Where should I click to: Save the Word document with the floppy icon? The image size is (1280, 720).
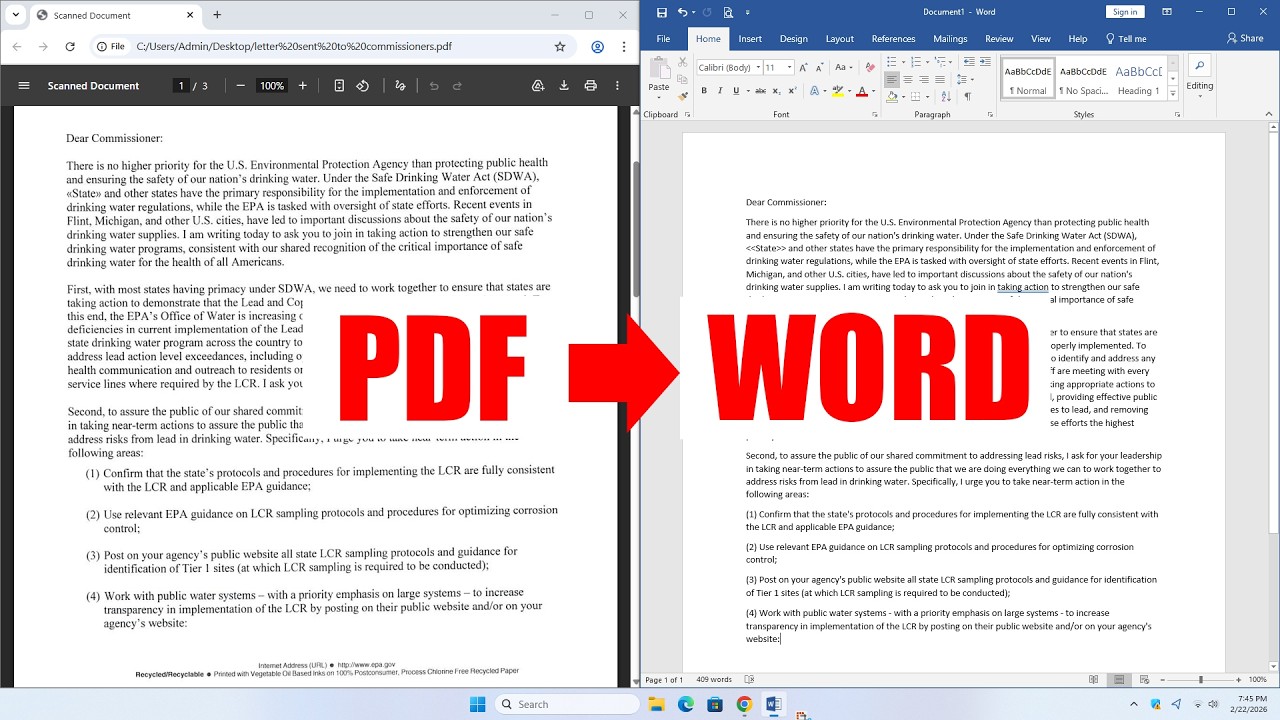661,12
